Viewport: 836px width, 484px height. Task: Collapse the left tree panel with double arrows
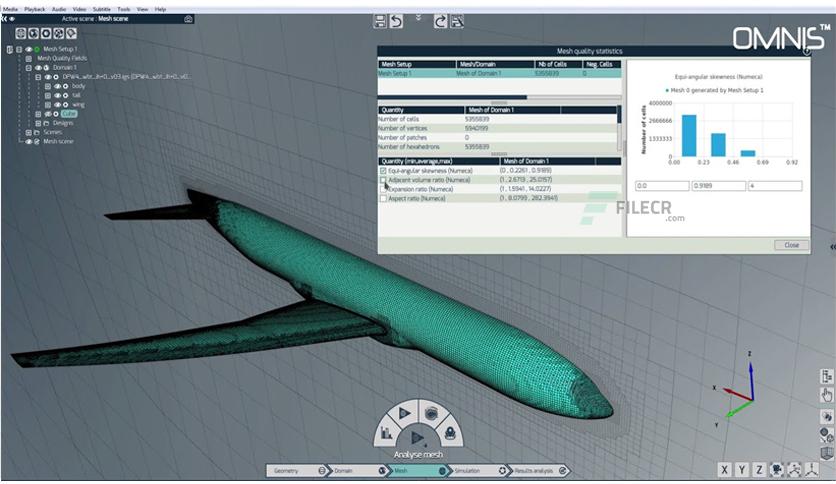(4, 19)
